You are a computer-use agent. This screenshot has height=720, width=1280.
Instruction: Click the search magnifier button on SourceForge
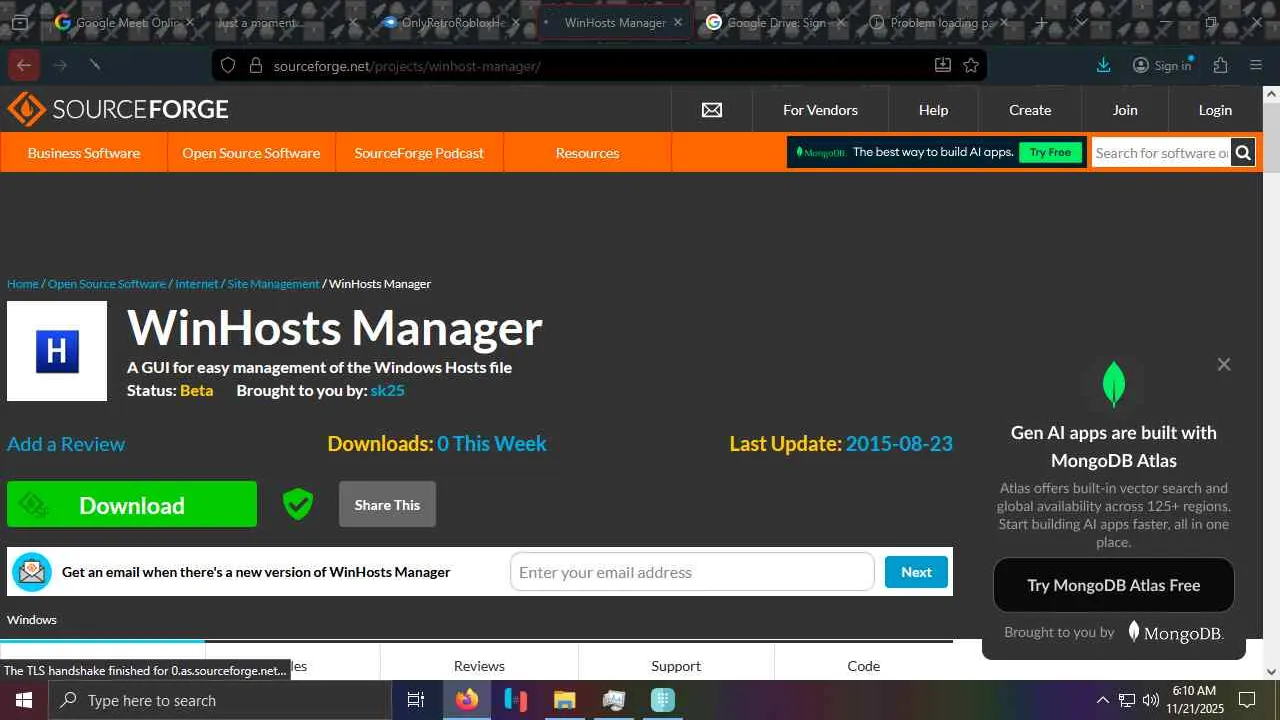point(1243,153)
